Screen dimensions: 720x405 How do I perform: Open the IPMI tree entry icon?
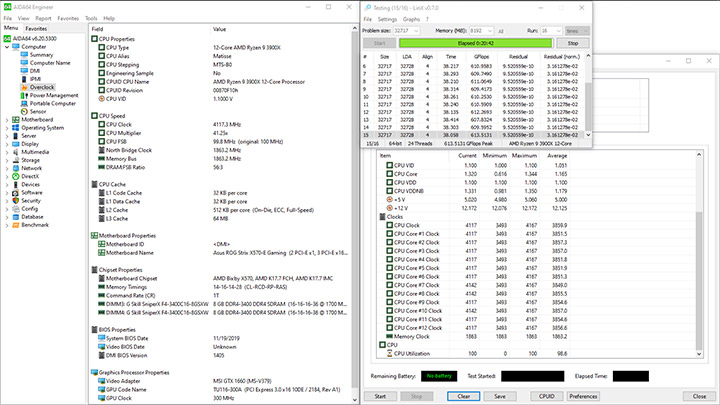pos(24,79)
